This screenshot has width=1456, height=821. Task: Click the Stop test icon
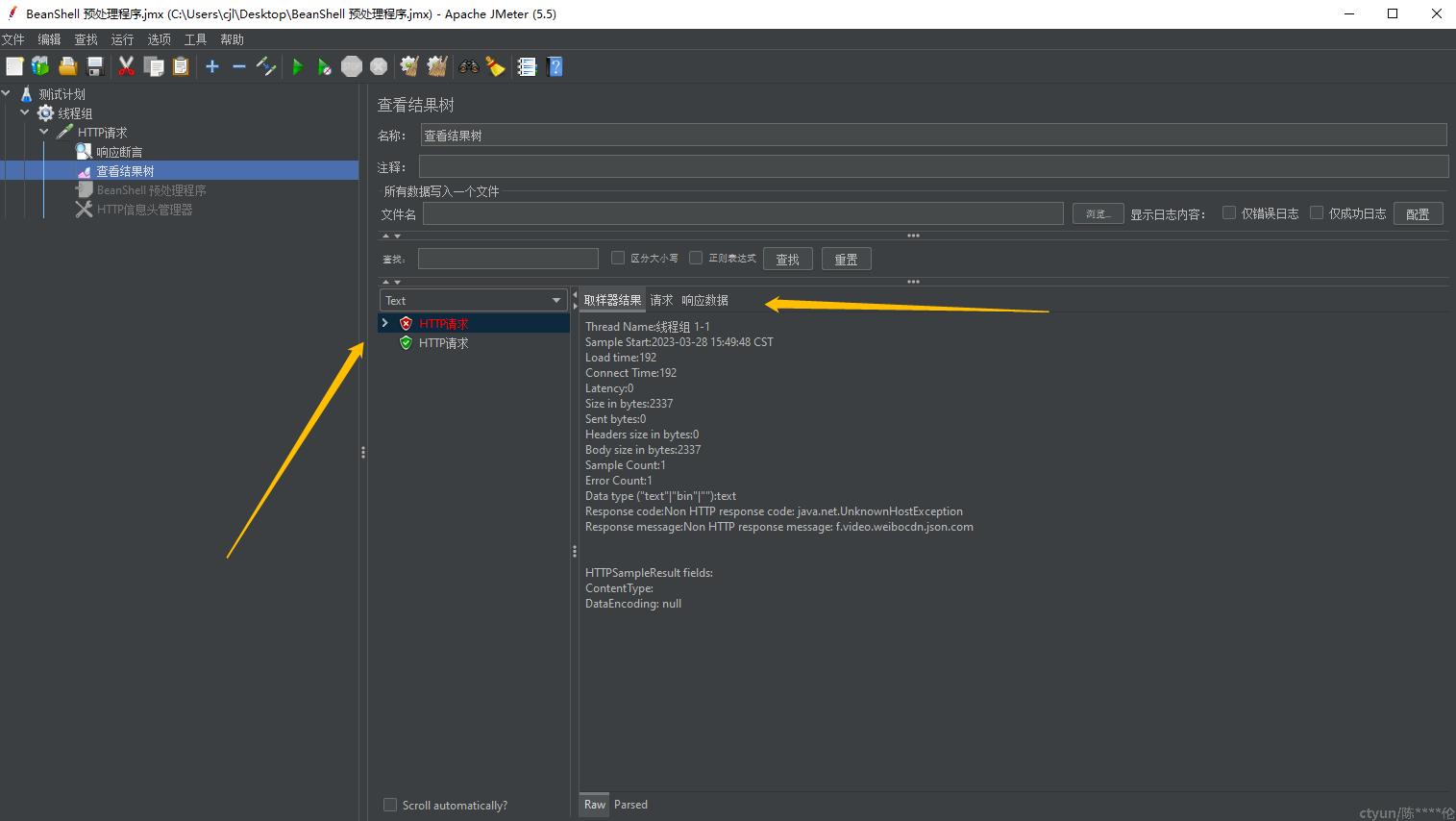click(352, 66)
